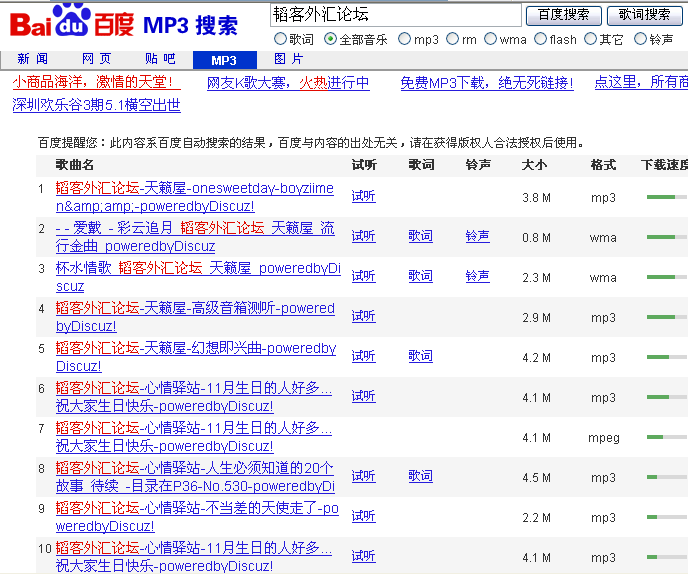
Task: Open result 5 幻想即兴曲 link
Action: click(196, 357)
